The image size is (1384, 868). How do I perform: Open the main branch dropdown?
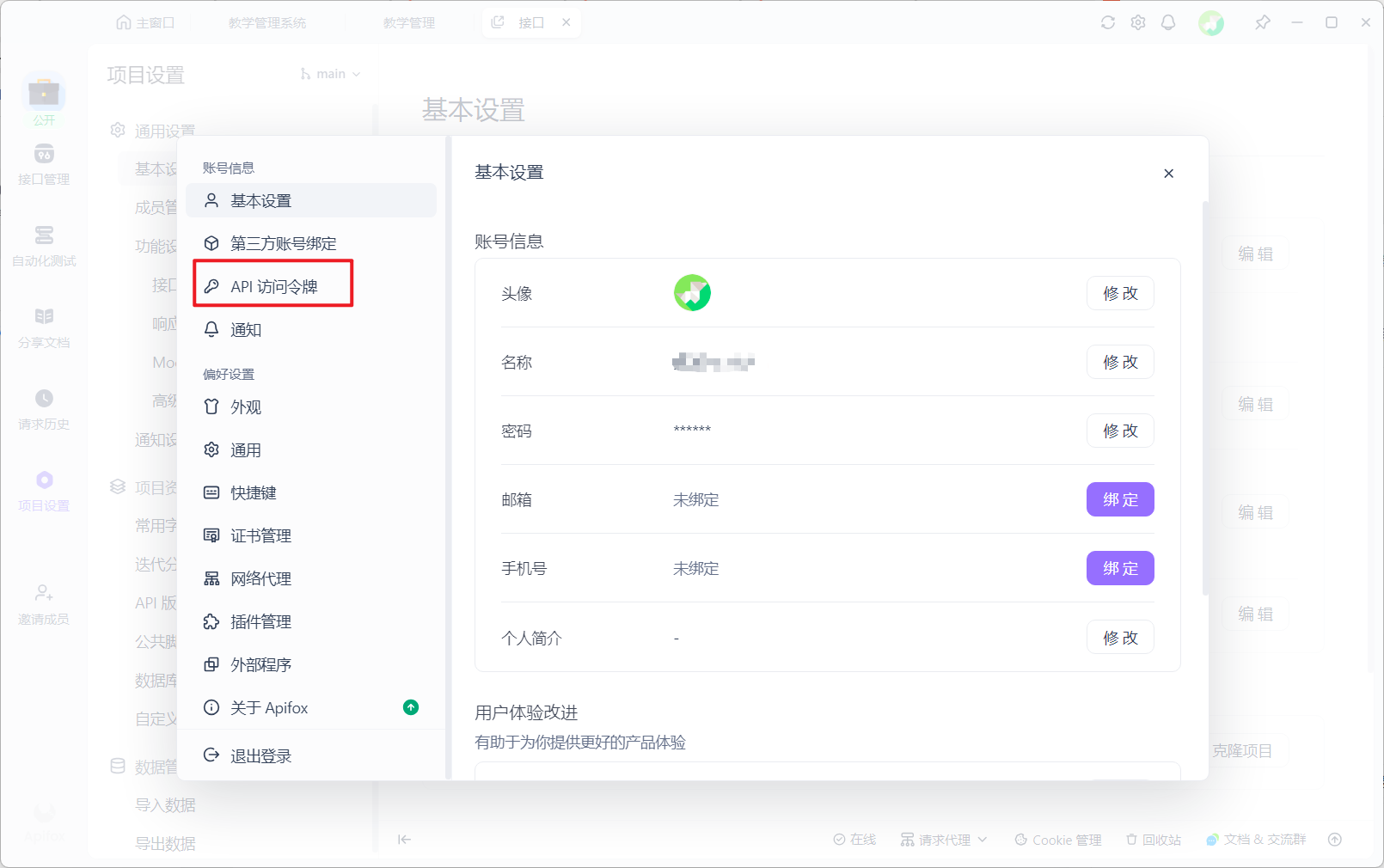click(x=329, y=74)
